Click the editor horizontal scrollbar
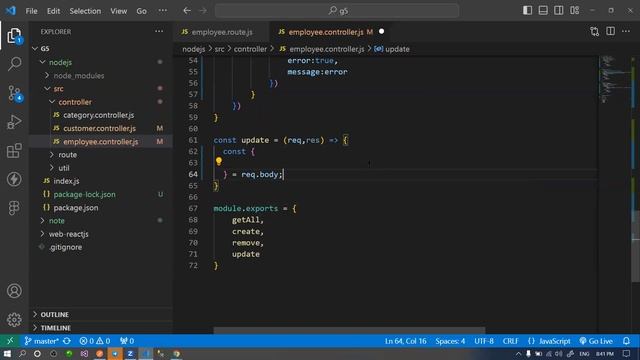This screenshot has height=360, width=640. pos(349,330)
